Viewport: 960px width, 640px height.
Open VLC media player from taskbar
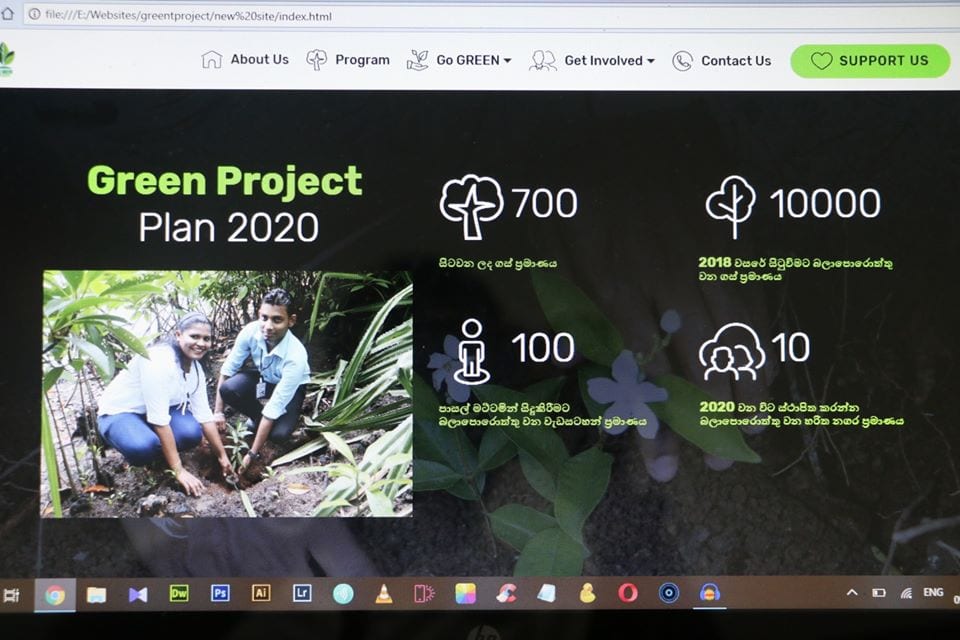[x=384, y=594]
